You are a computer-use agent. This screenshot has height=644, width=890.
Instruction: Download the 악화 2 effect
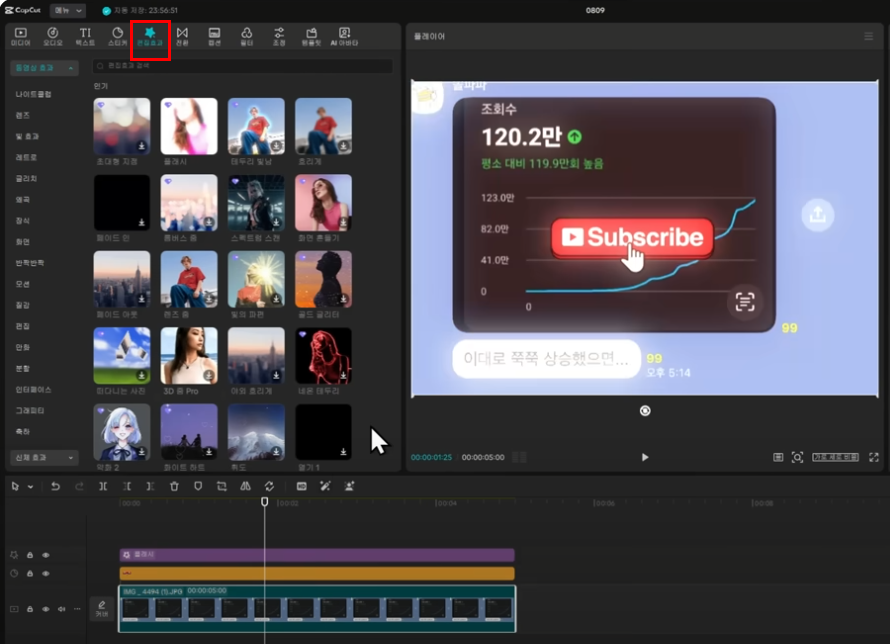point(142,452)
